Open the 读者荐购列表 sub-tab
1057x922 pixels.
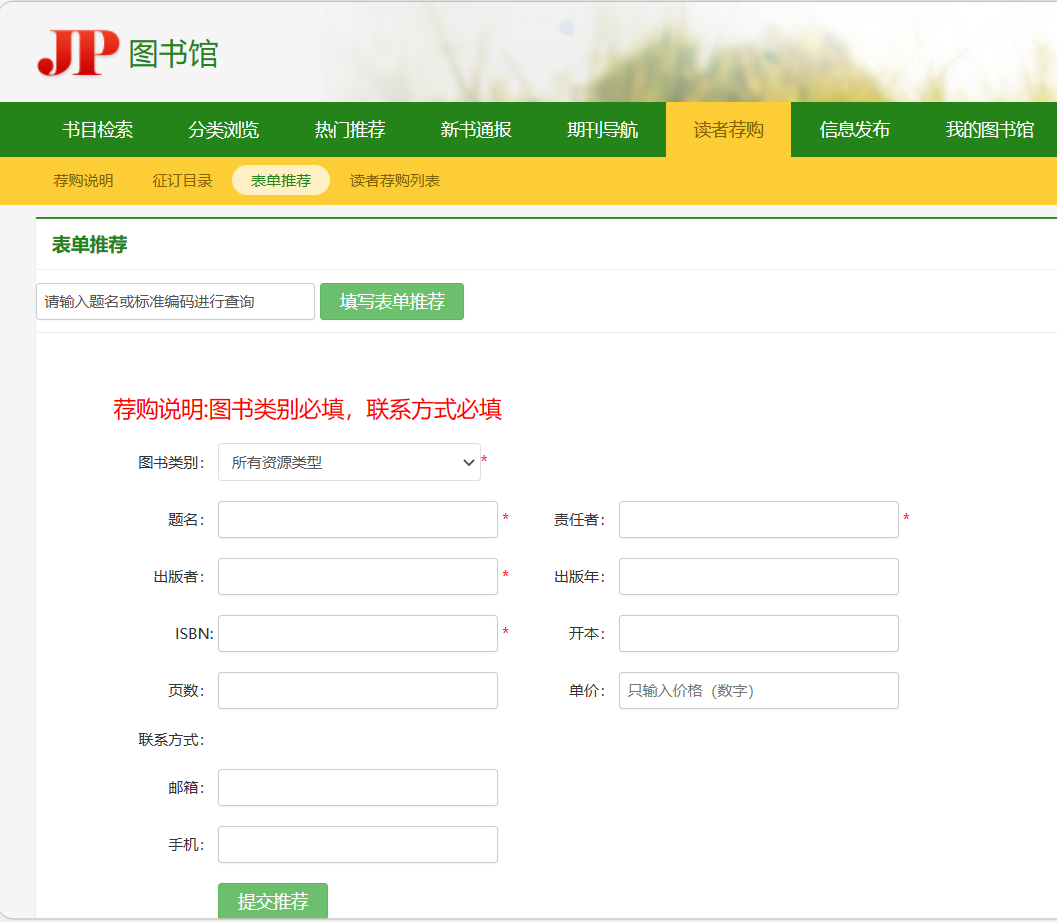(x=394, y=181)
